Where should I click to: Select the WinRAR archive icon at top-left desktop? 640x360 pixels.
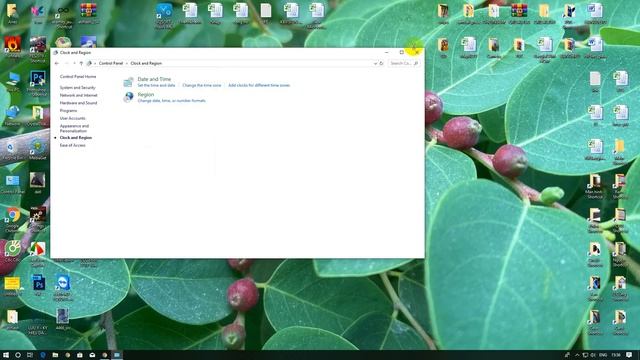click(88, 13)
